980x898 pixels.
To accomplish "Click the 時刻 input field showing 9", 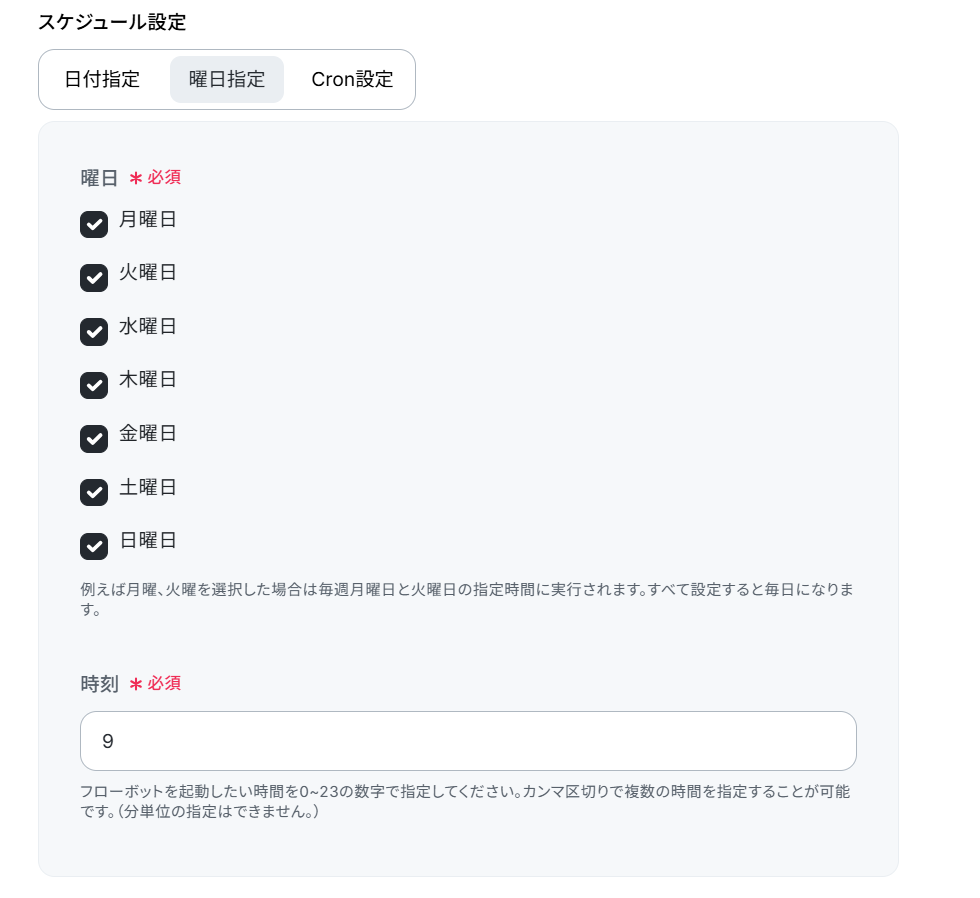I will point(468,741).
